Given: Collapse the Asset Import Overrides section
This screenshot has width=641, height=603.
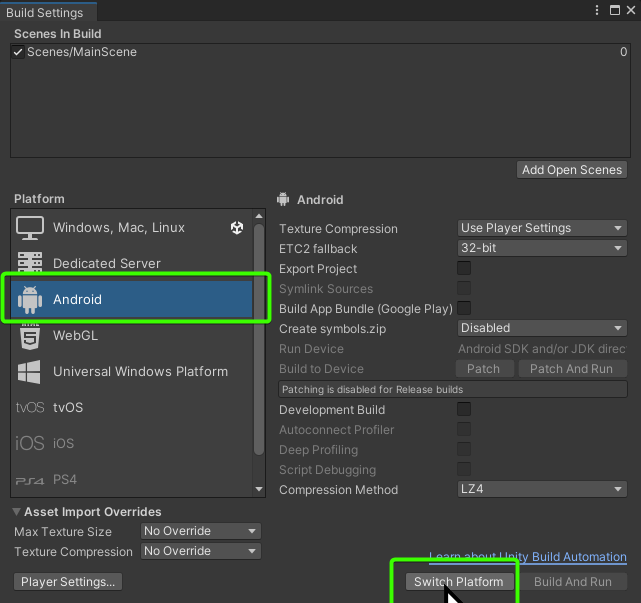Looking at the screenshot, I should (x=16, y=511).
